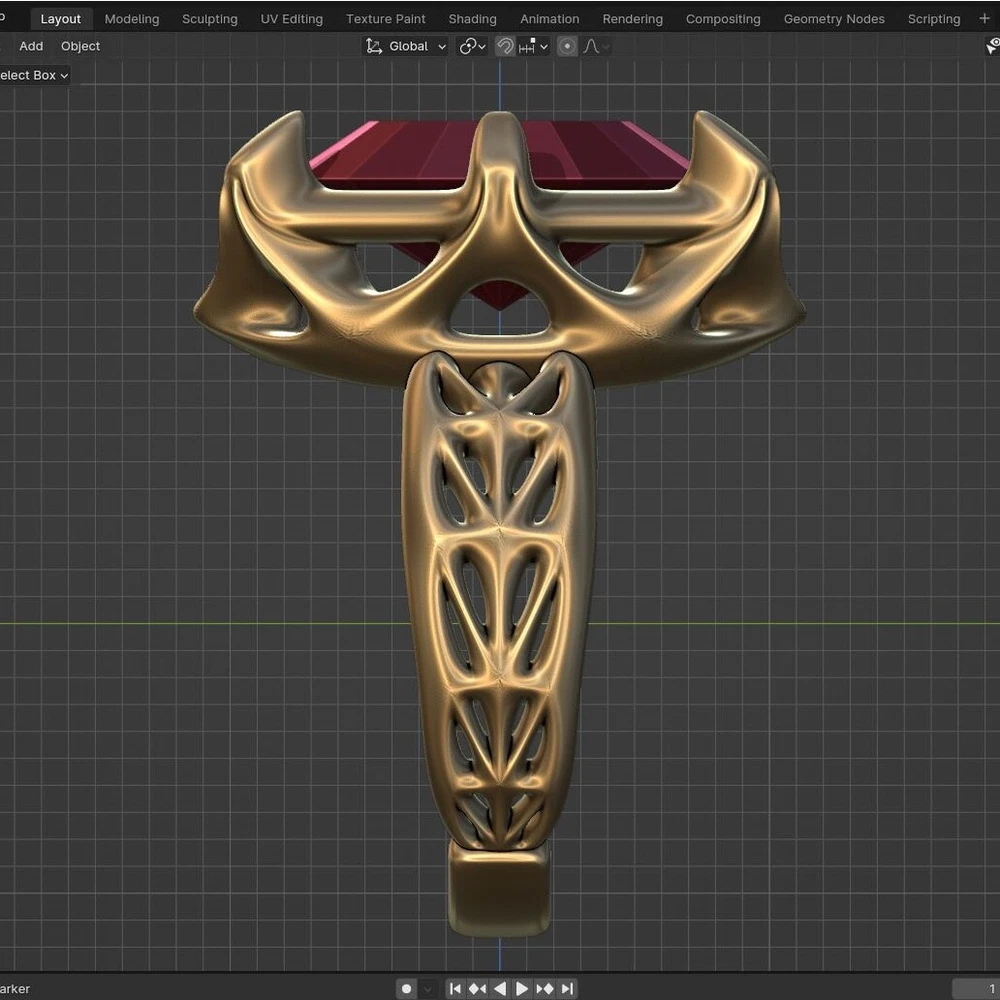Open the Object menu
Image resolution: width=1000 pixels, height=1000 pixels.
tap(80, 46)
